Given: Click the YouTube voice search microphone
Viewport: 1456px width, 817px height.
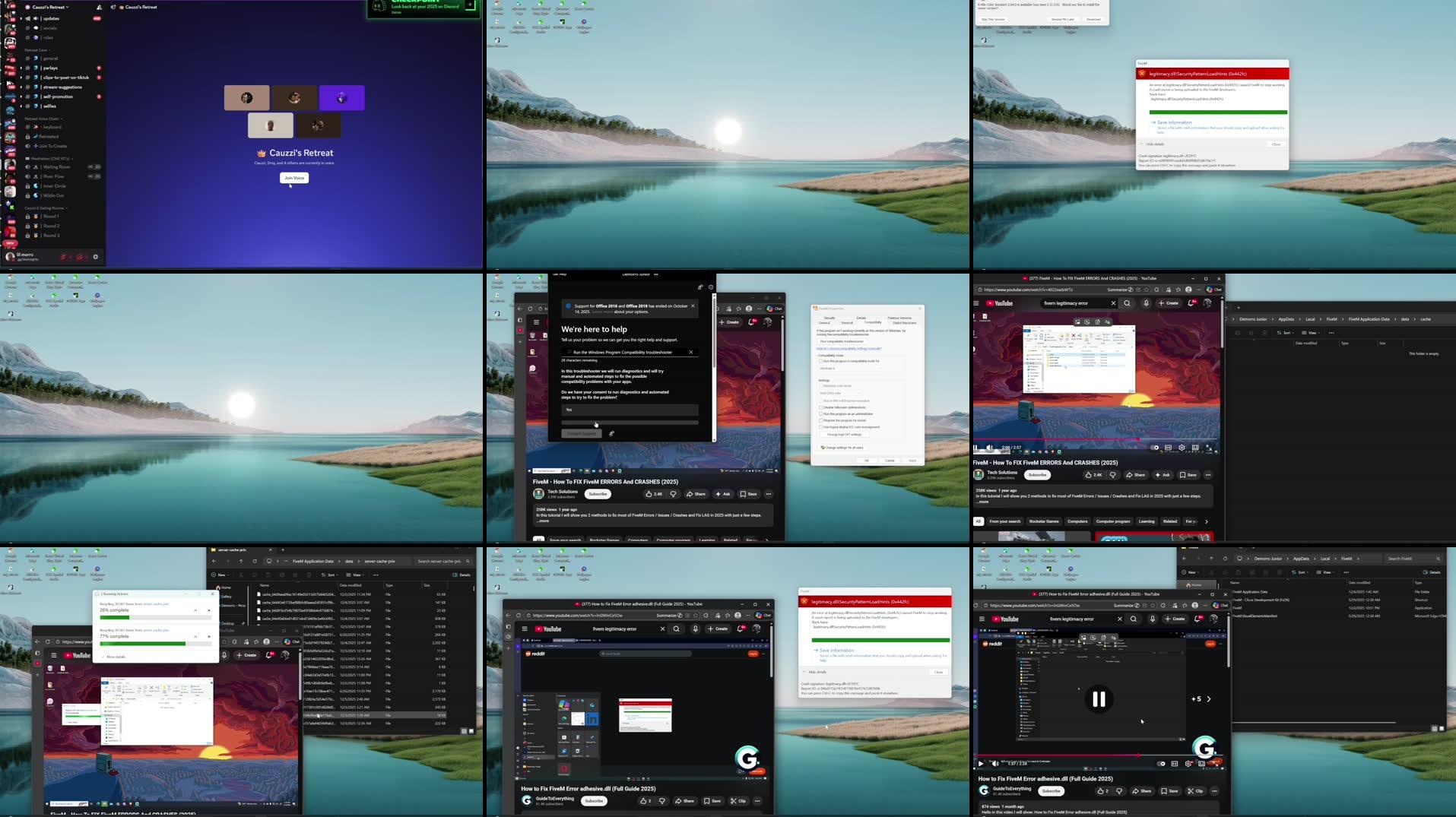Looking at the screenshot, I should pyautogui.click(x=1147, y=303).
